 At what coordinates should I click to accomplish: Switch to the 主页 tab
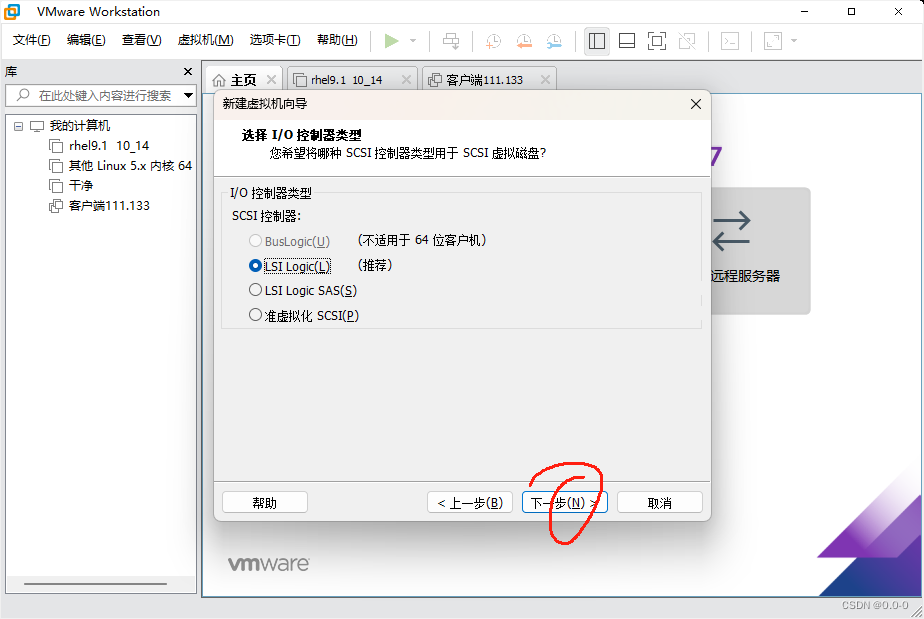(x=243, y=80)
